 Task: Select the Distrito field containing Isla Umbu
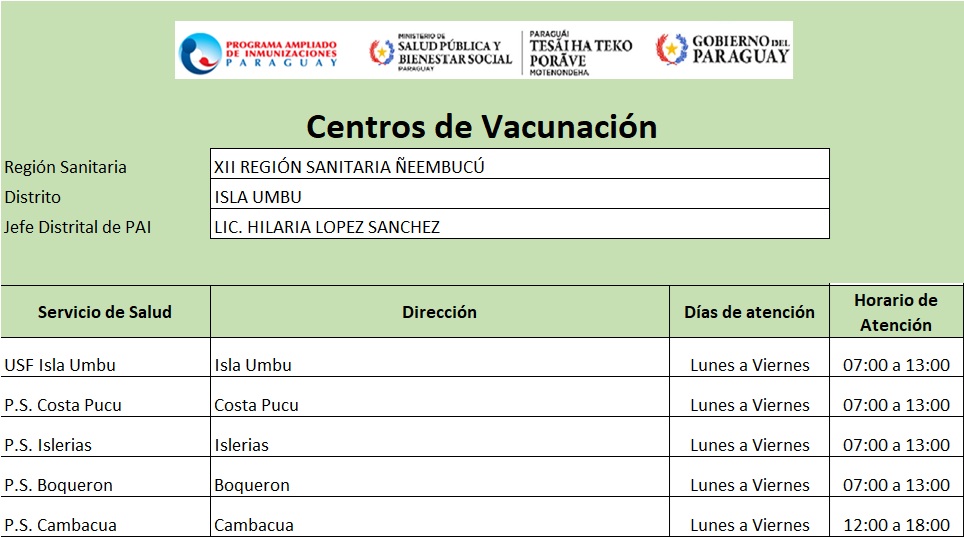point(520,197)
